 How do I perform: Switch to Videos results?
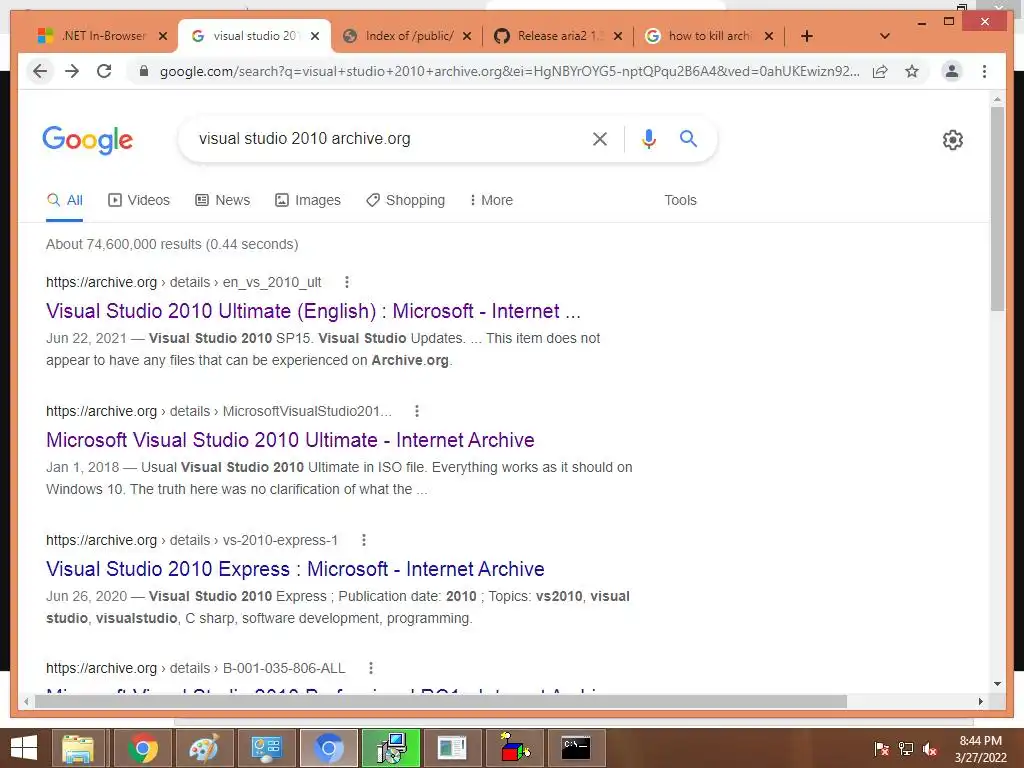coord(139,200)
